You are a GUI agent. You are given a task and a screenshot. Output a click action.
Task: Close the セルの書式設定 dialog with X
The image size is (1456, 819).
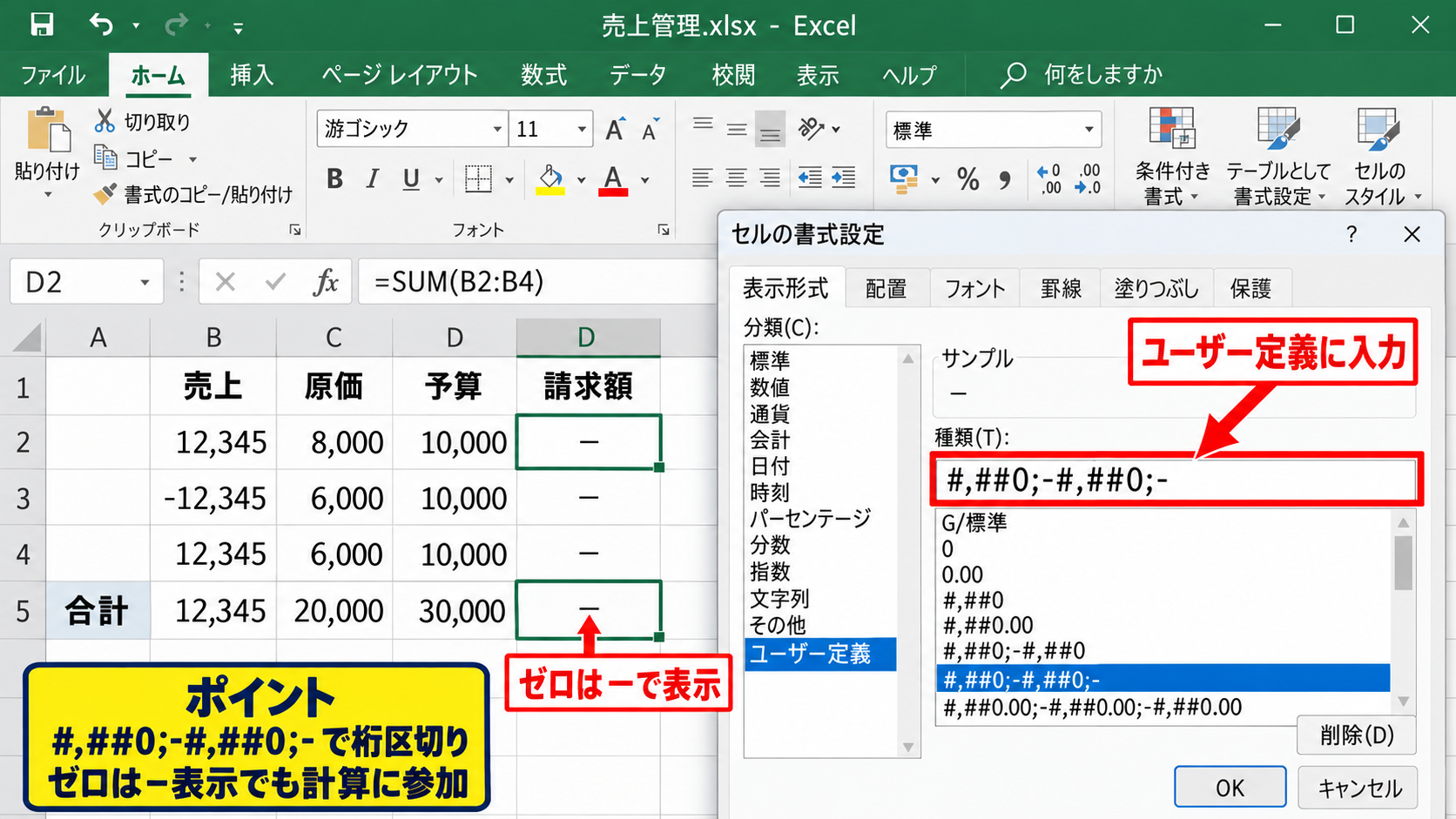(1412, 234)
